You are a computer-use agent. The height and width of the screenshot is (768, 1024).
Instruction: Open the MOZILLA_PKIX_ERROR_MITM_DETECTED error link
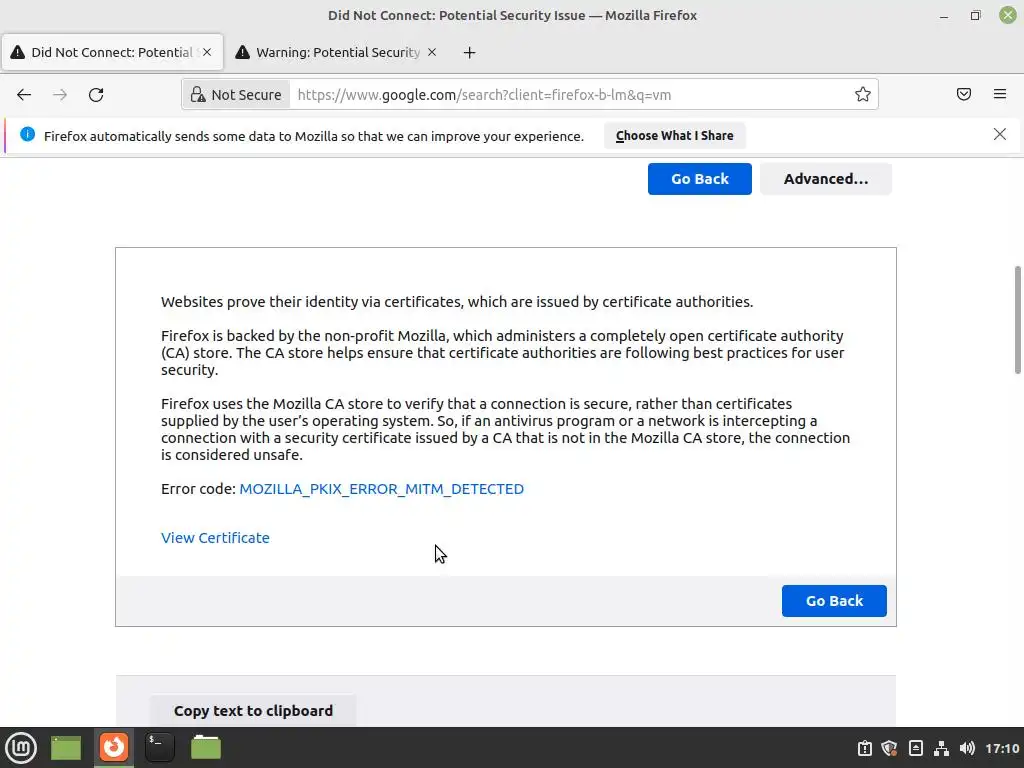[381, 489]
